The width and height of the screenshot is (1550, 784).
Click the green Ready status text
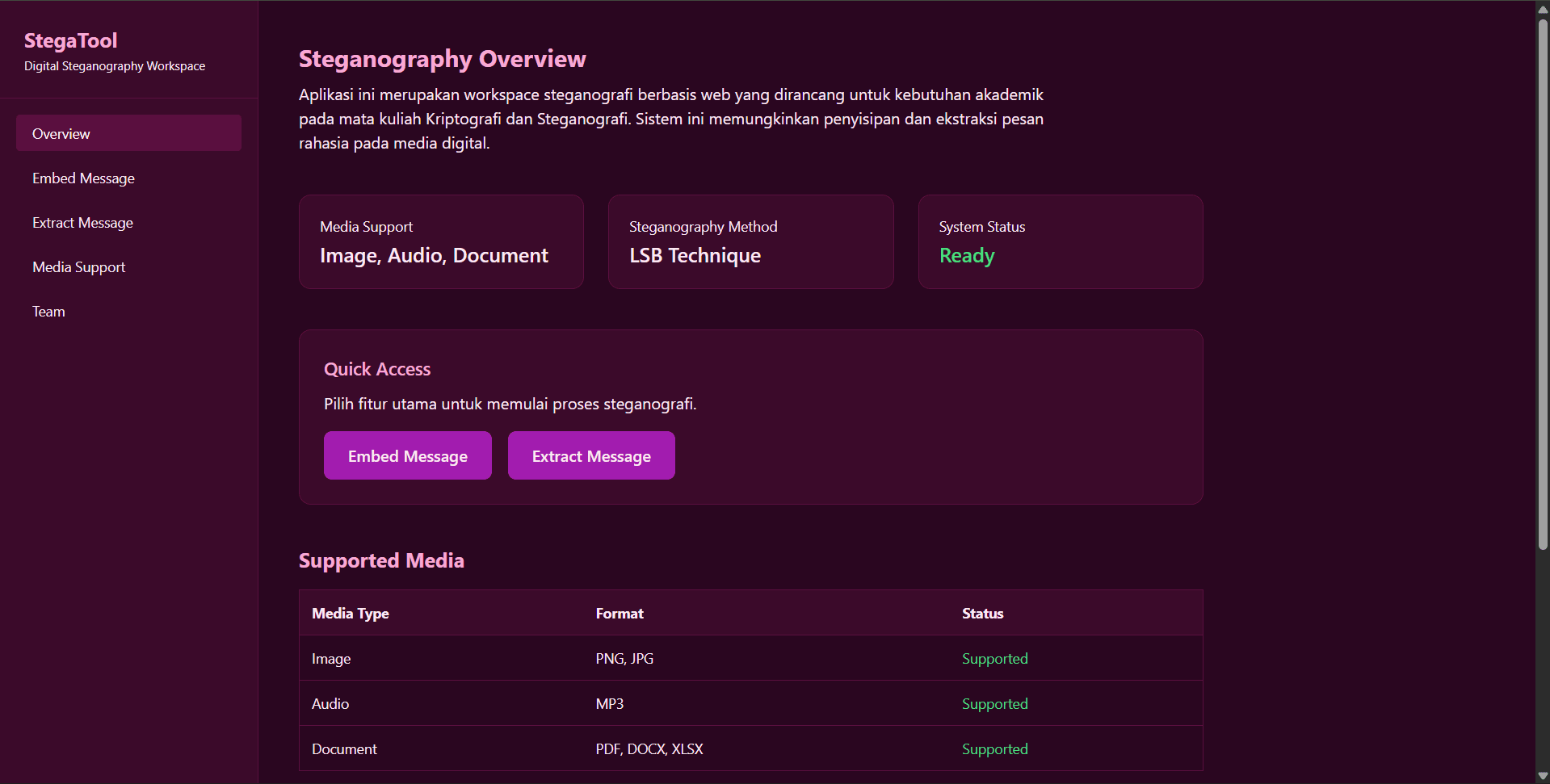967,255
